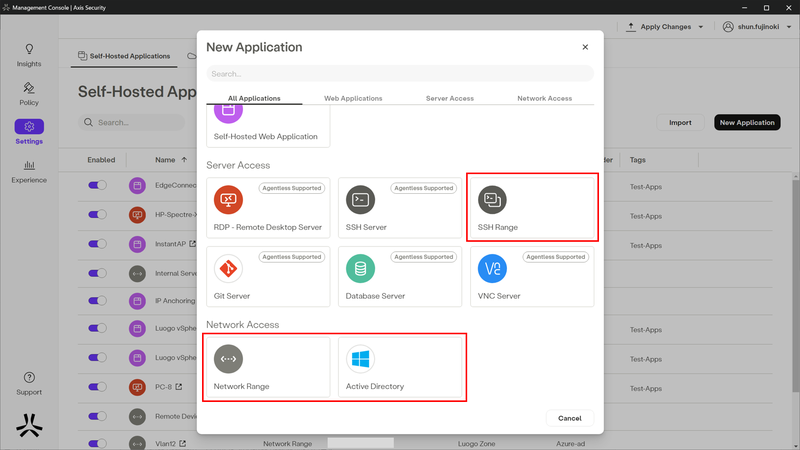Choose the SSH Server application icon

(x=360, y=199)
